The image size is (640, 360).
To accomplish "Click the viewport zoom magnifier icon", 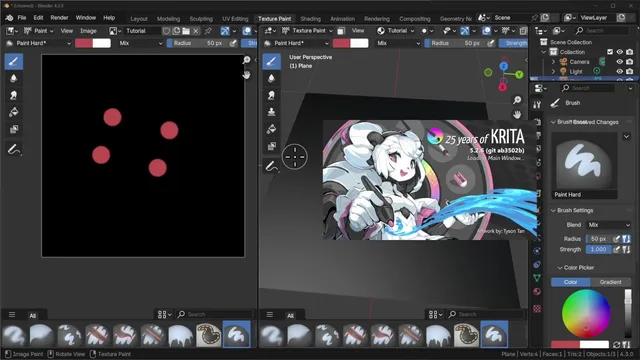I will click(x=517, y=100).
